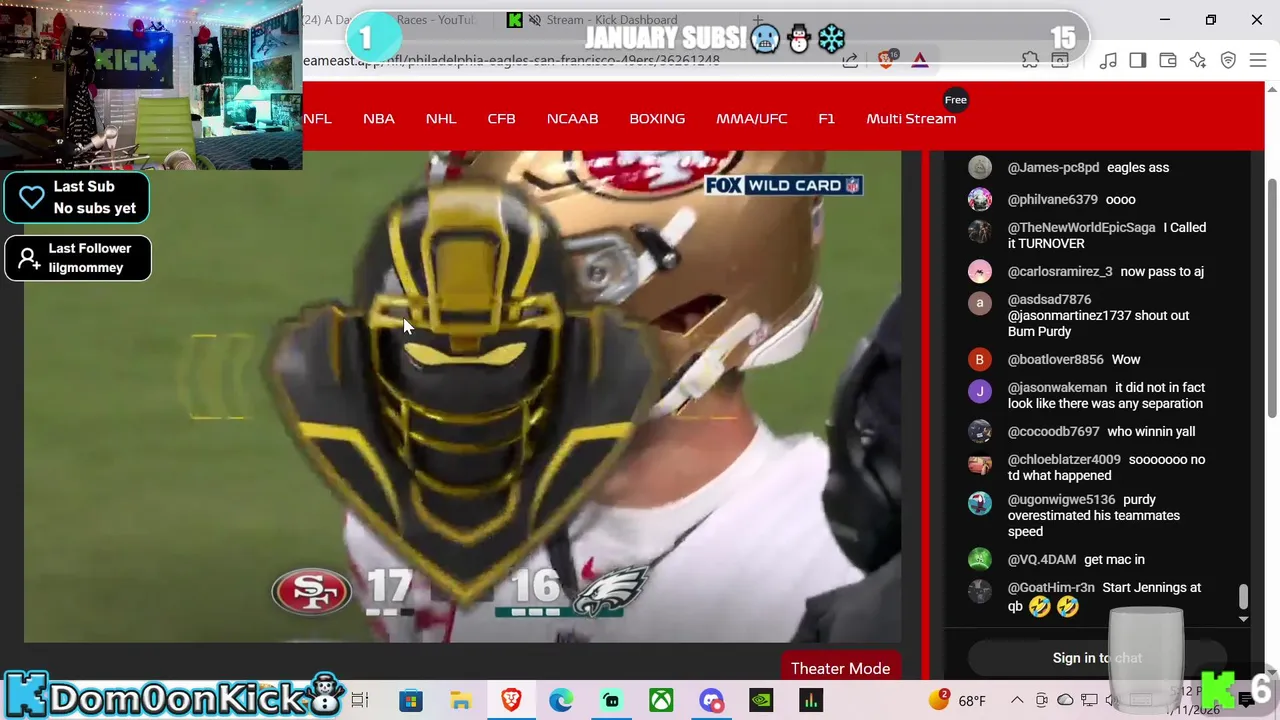Screen dimensions: 1280x720
Task: Click the Brave VPN shield icon
Action: pos(1229,61)
